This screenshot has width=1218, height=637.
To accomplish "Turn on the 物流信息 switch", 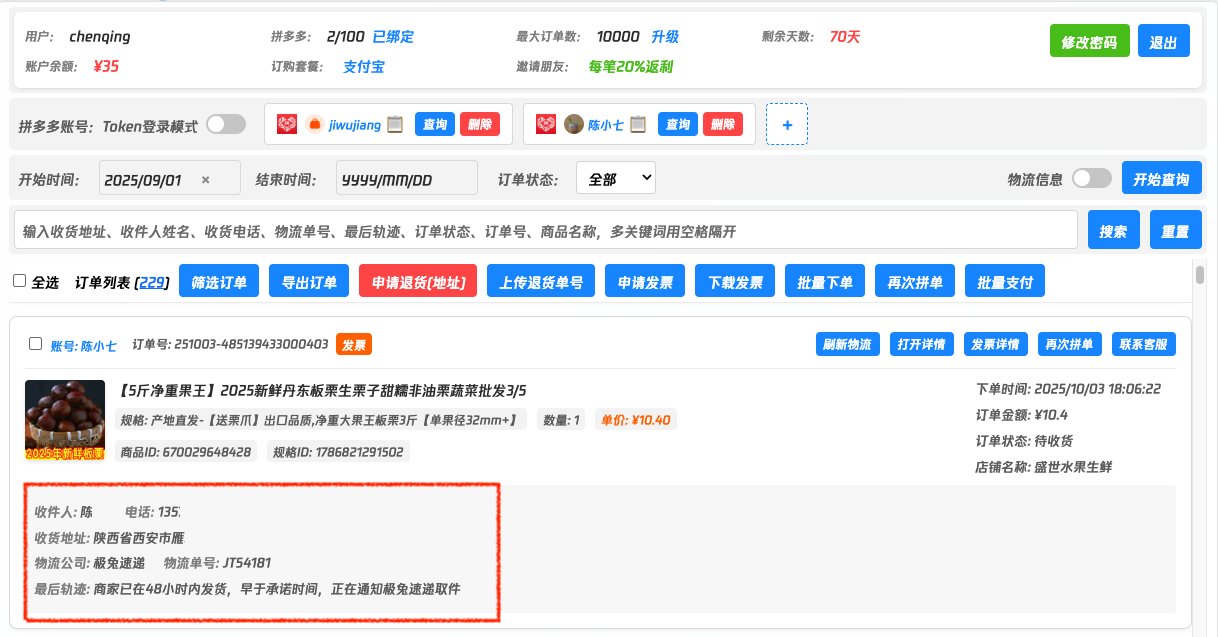I will 1091,179.
